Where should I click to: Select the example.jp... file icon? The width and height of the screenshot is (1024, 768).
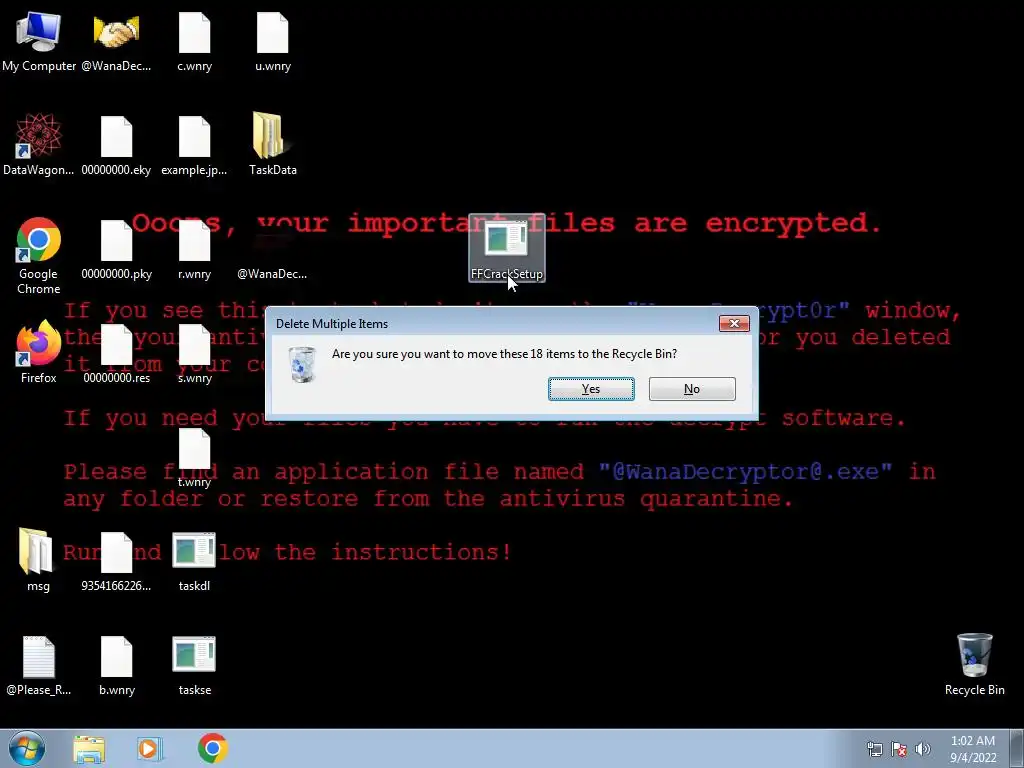click(x=195, y=145)
